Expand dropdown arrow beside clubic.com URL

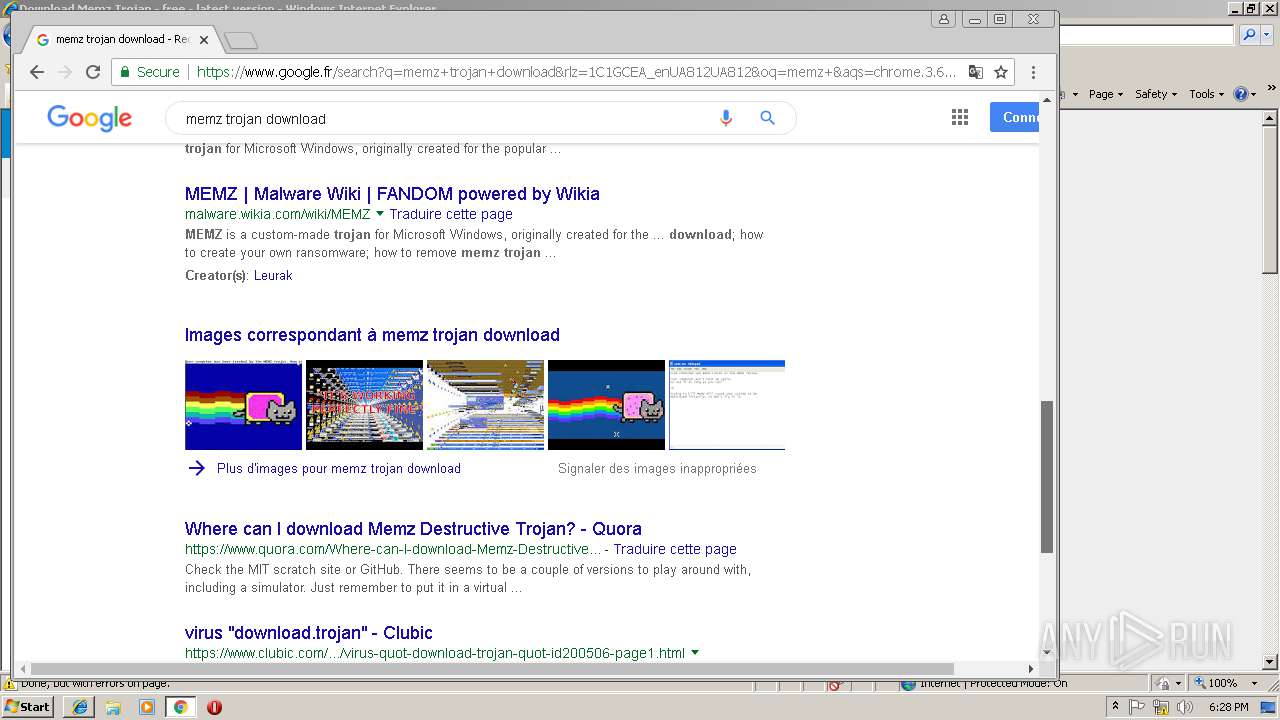click(695, 653)
